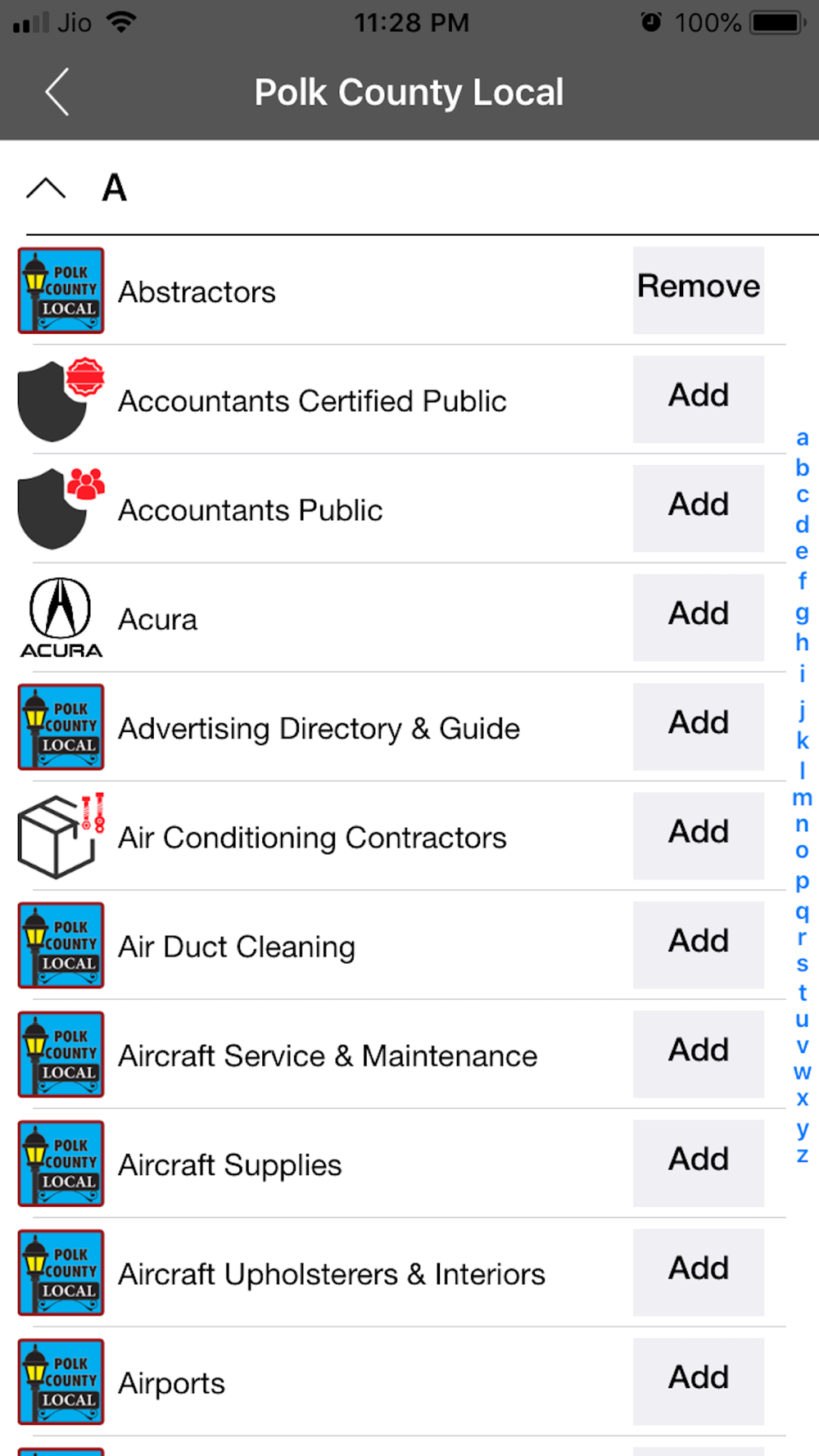Collapse the A section
The height and width of the screenshot is (1456, 819).
pyautogui.click(x=46, y=188)
